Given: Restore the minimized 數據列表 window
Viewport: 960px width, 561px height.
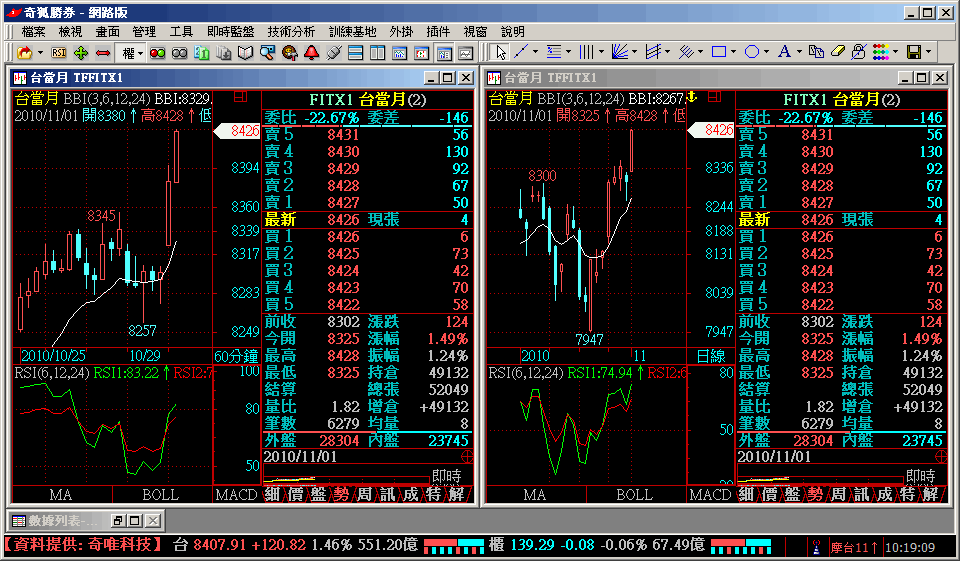Looking at the screenshot, I should pos(117,521).
